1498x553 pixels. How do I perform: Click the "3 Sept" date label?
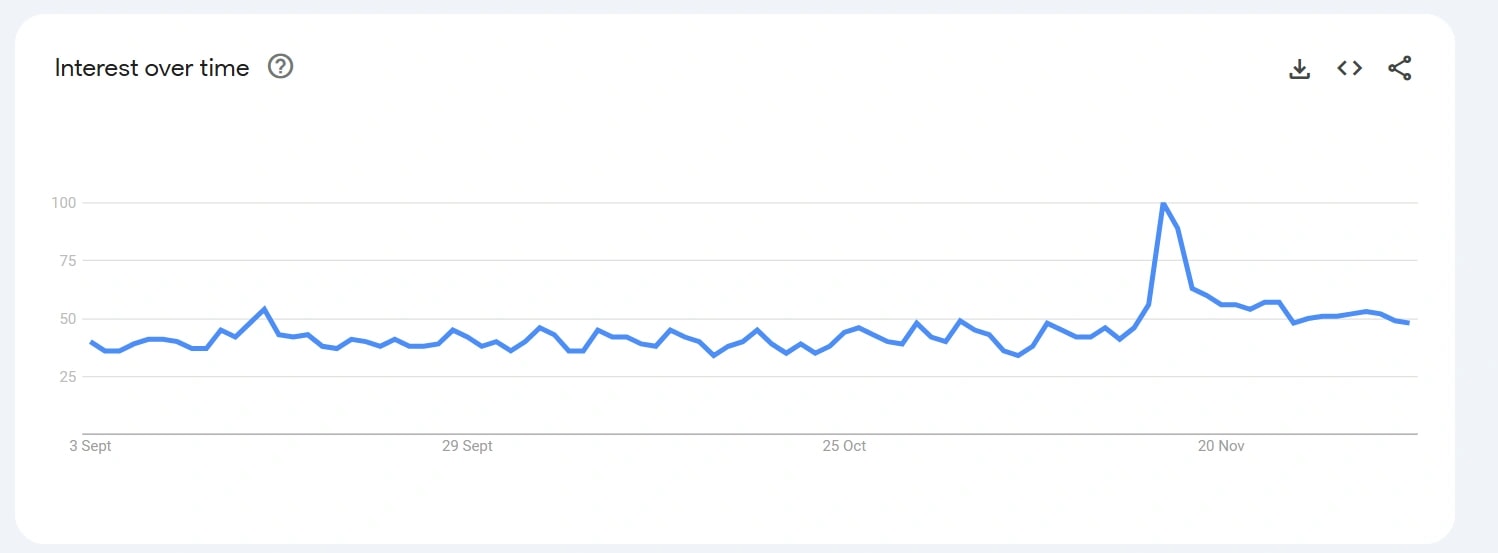coord(90,446)
